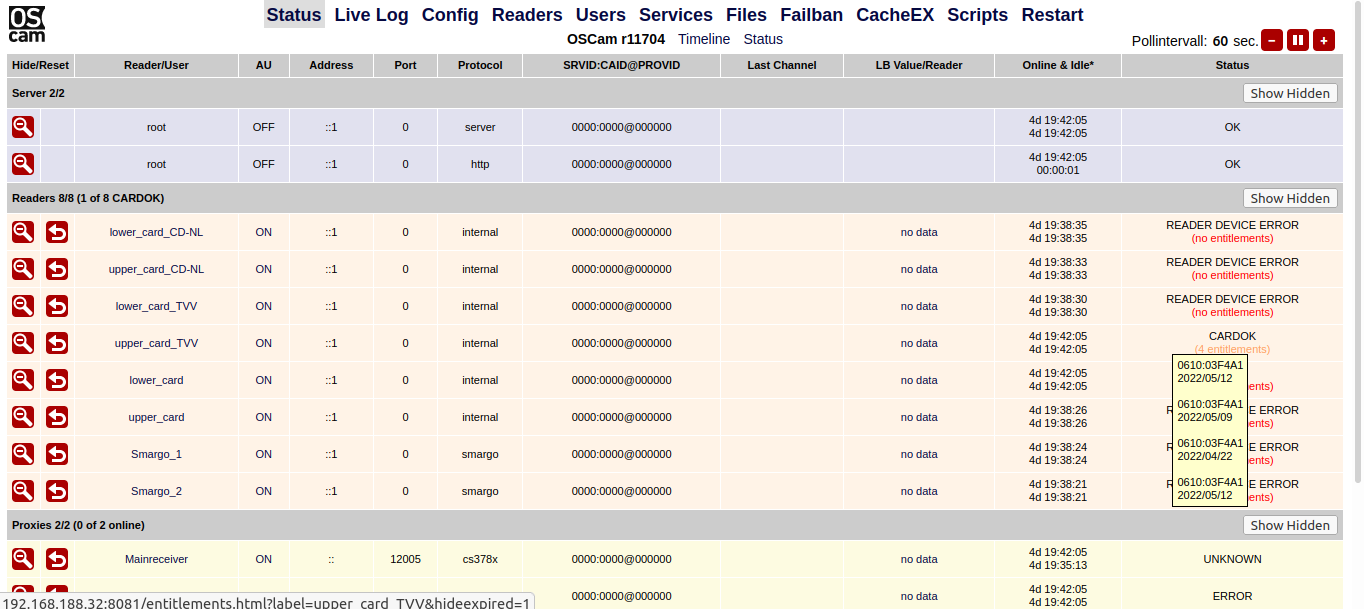The width and height of the screenshot is (1364, 609).
Task: Reset the upper_card_CD-NL reader via arrow icon
Action: point(57,269)
